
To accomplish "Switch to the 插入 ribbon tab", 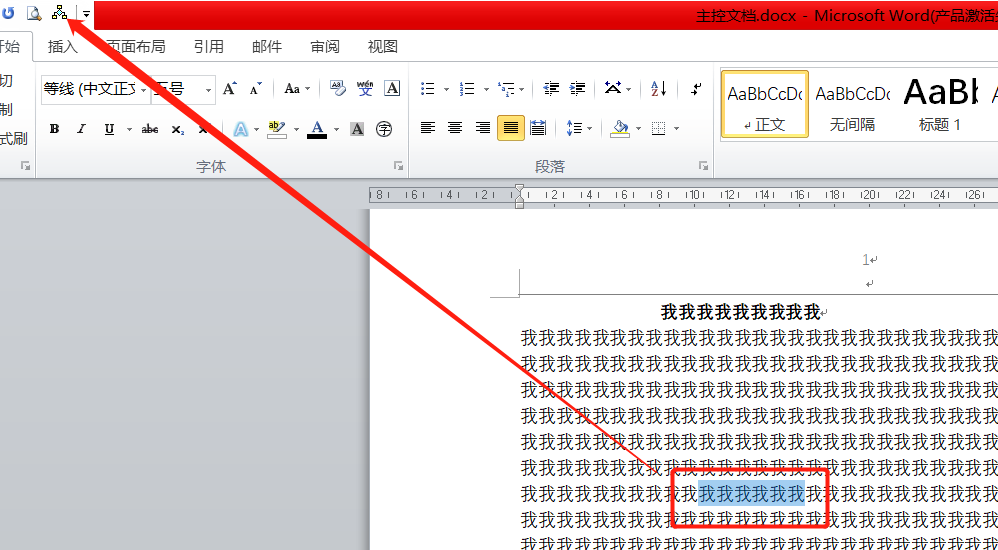I will [x=62, y=46].
